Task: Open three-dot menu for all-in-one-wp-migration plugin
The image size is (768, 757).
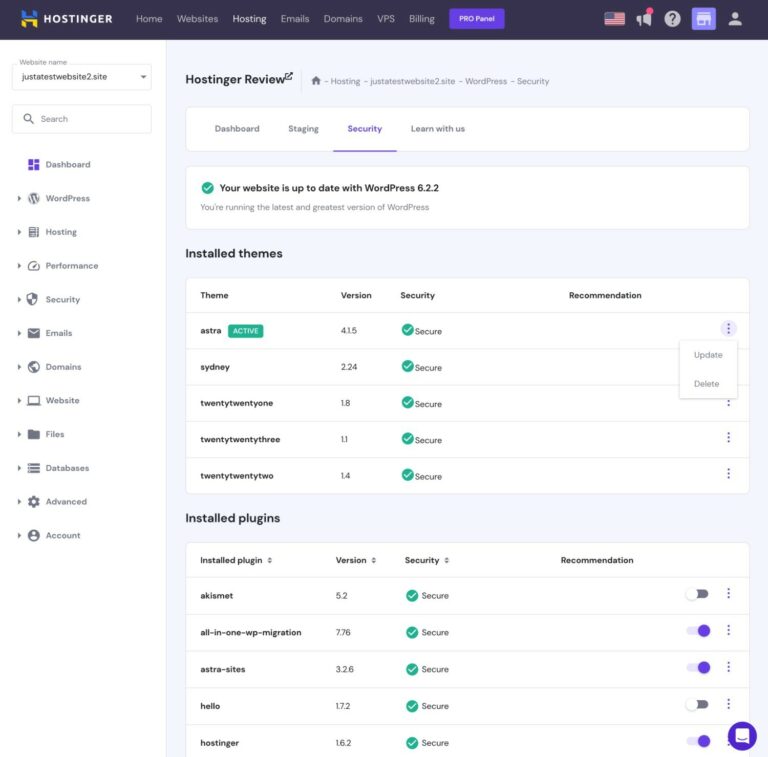Action: 728,630
